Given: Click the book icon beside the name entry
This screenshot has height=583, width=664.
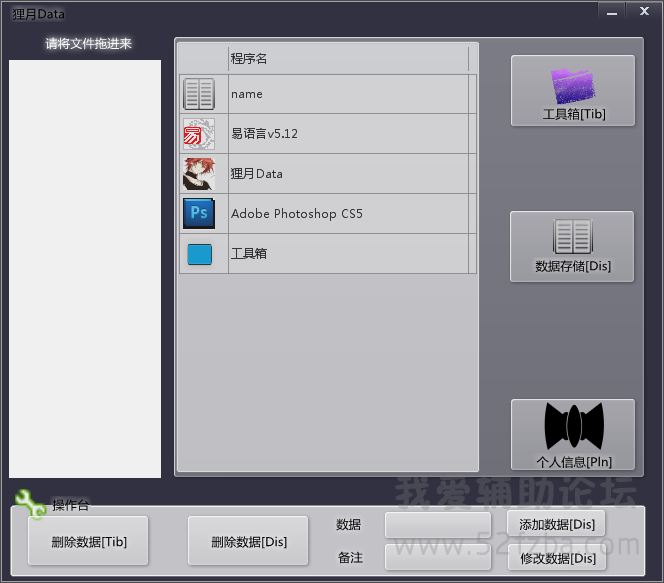Looking at the screenshot, I should coord(199,94).
